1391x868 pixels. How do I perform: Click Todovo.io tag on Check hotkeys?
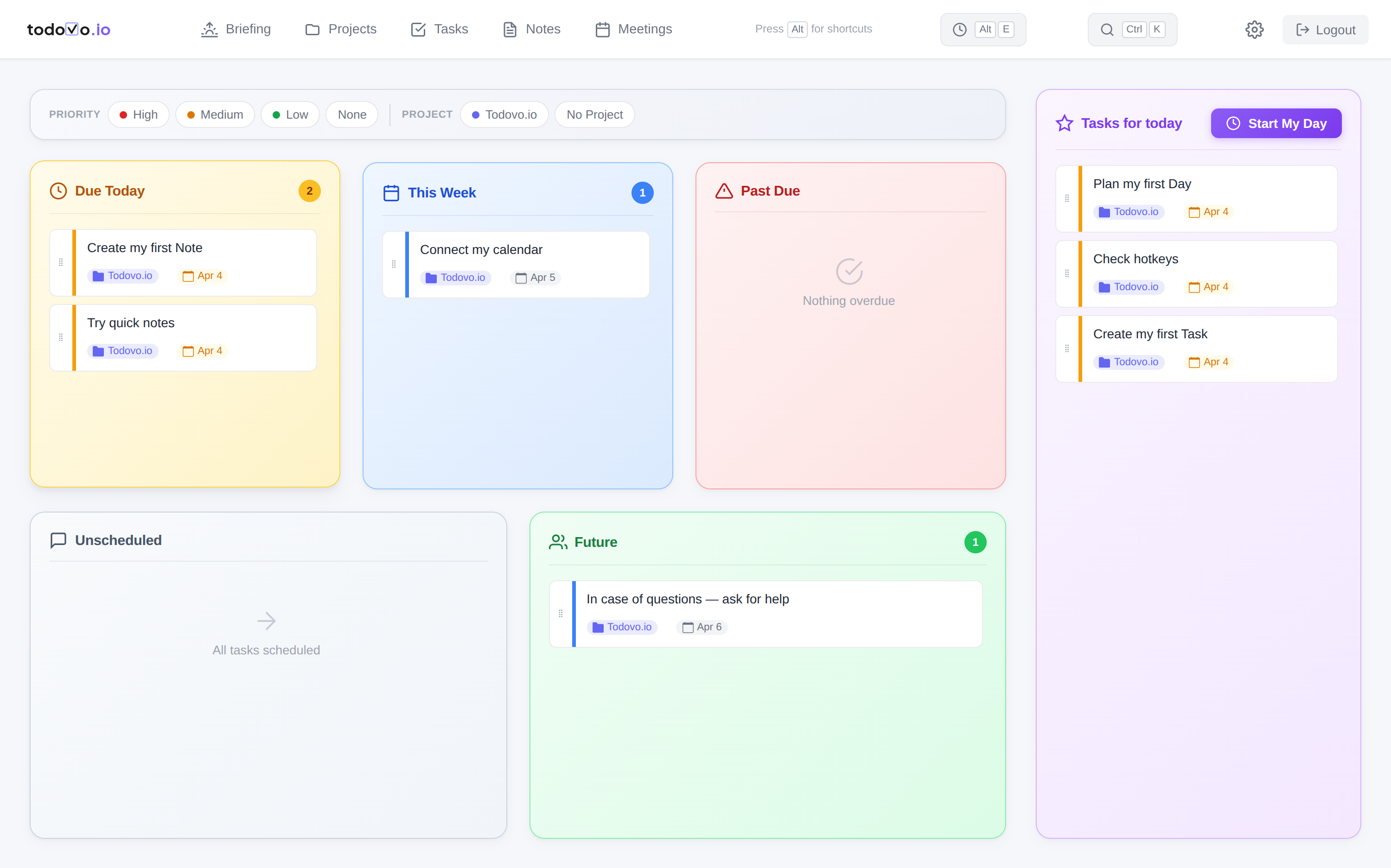coord(1129,287)
